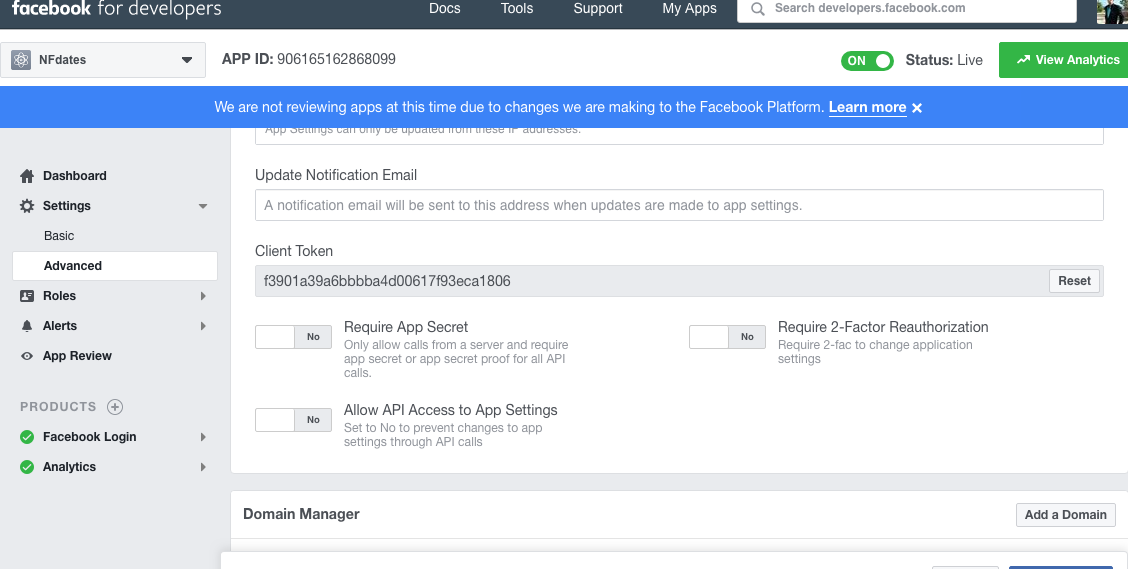Click the search developers.facebook.com field
Viewport: 1128px width, 569px height.
pyautogui.click(x=906, y=10)
